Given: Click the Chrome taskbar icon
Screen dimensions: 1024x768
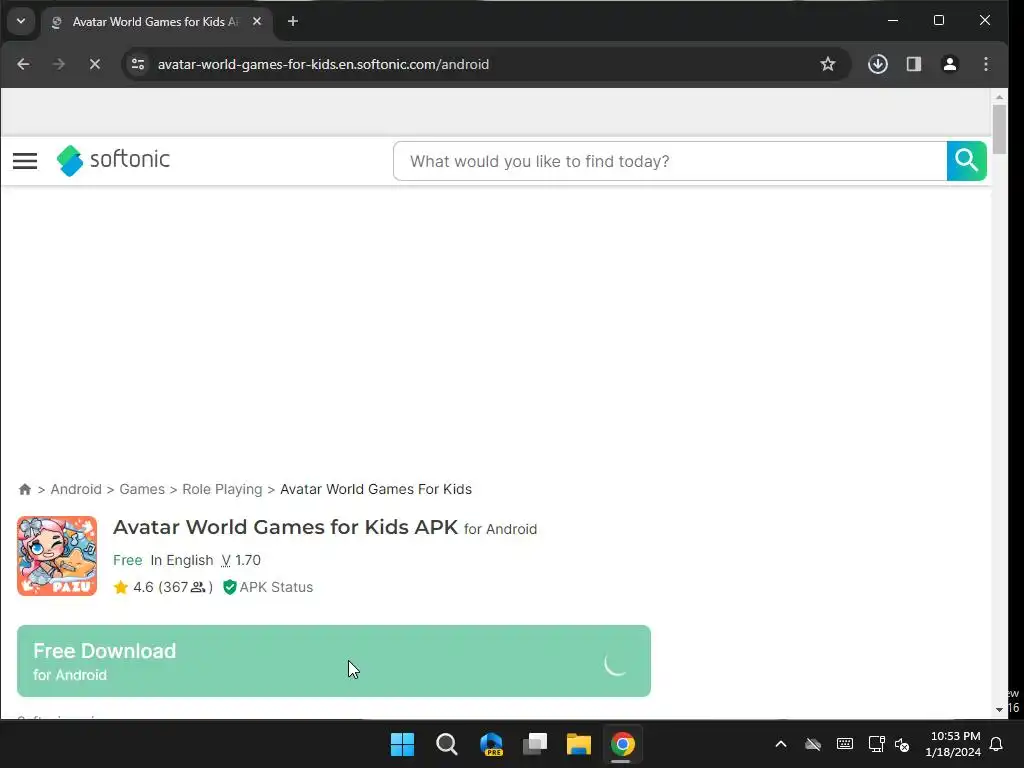Looking at the screenshot, I should [x=622, y=744].
